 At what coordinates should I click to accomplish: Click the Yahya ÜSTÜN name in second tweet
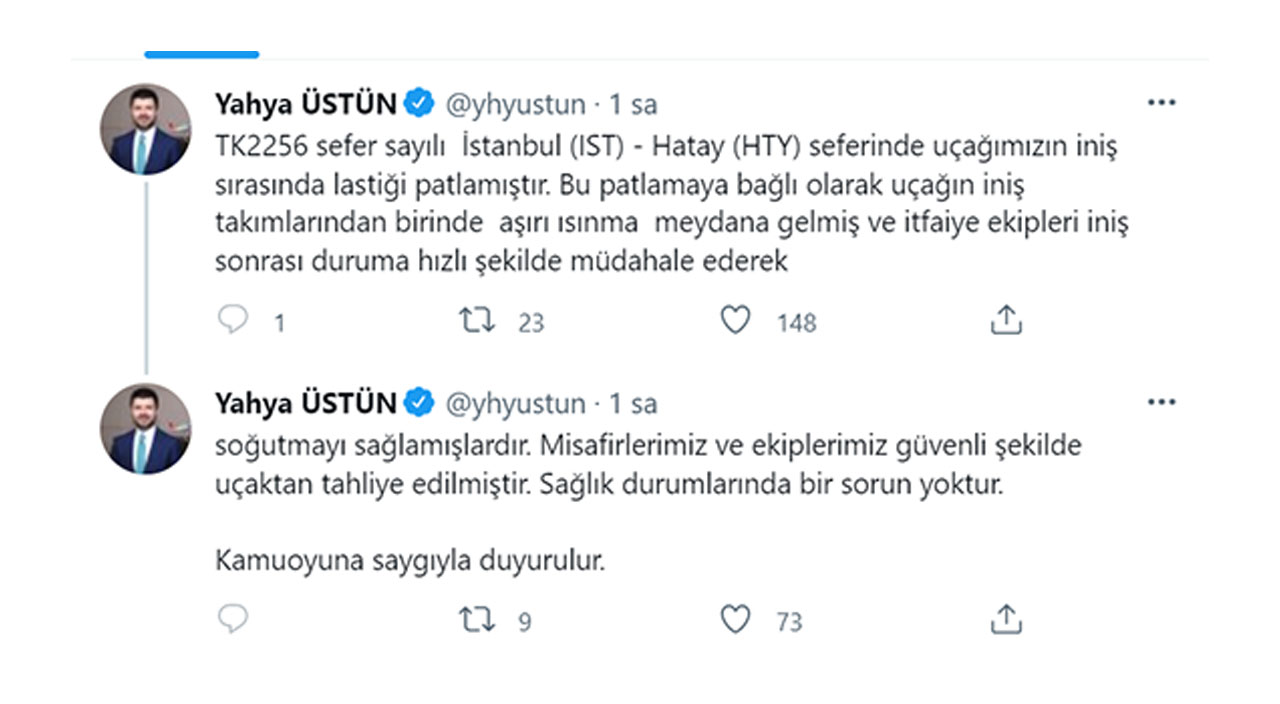pos(305,403)
